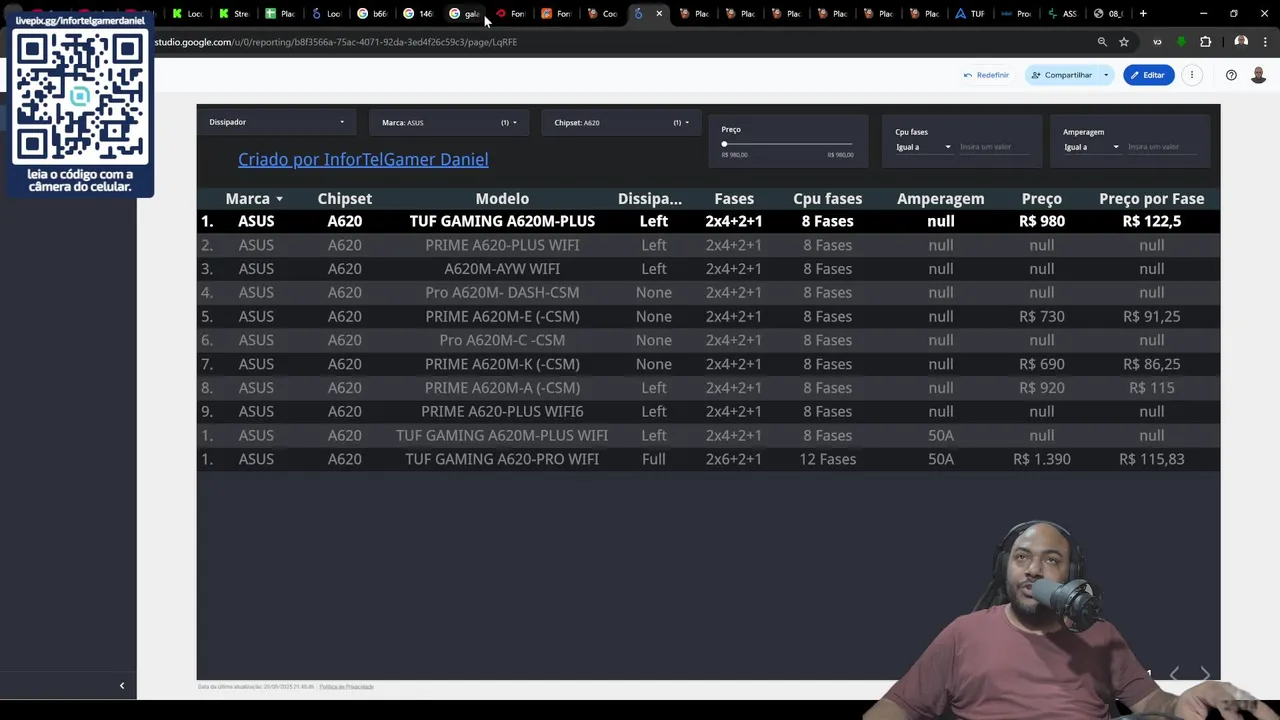Image resolution: width=1280 pixels, height=720 pixels.
Task: Click the Full dissipador cell
Action: coord(654,459)
